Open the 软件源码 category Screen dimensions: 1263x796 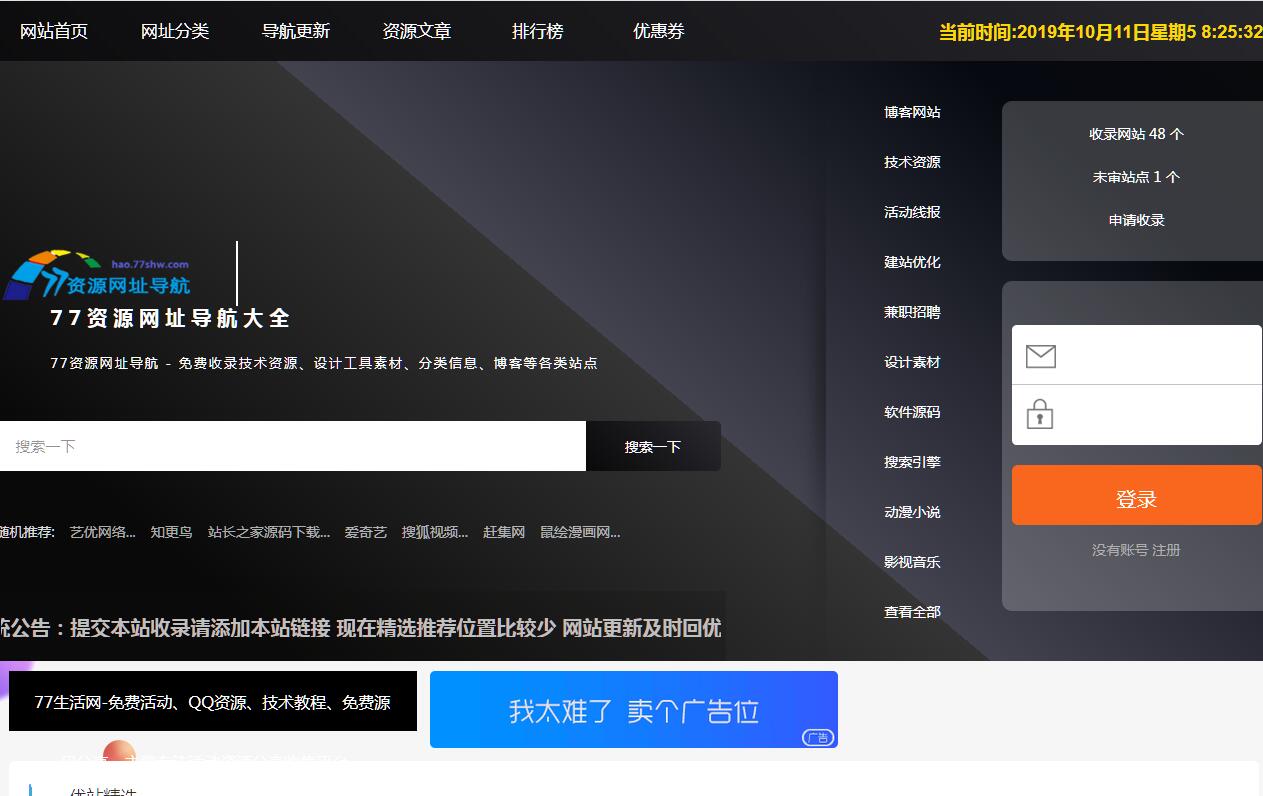tap(912, 412)
